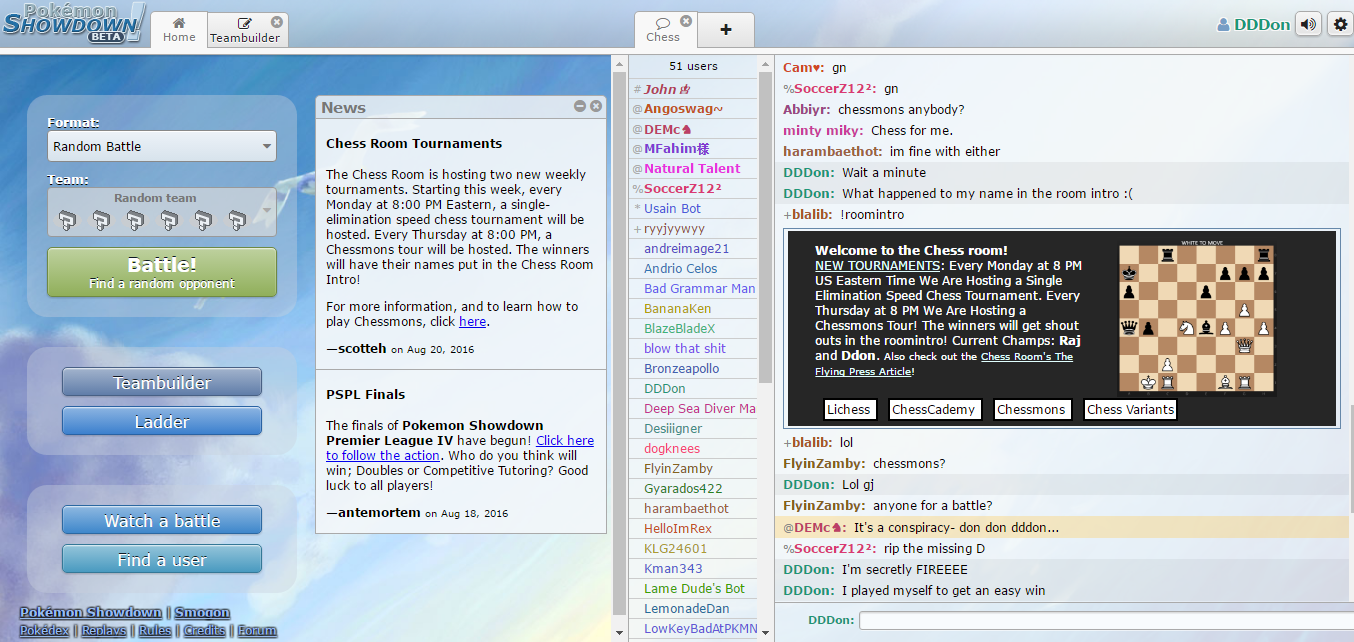Open the Forum footer link
Viewport: 1354px width, 642px height.
(257, 631)
